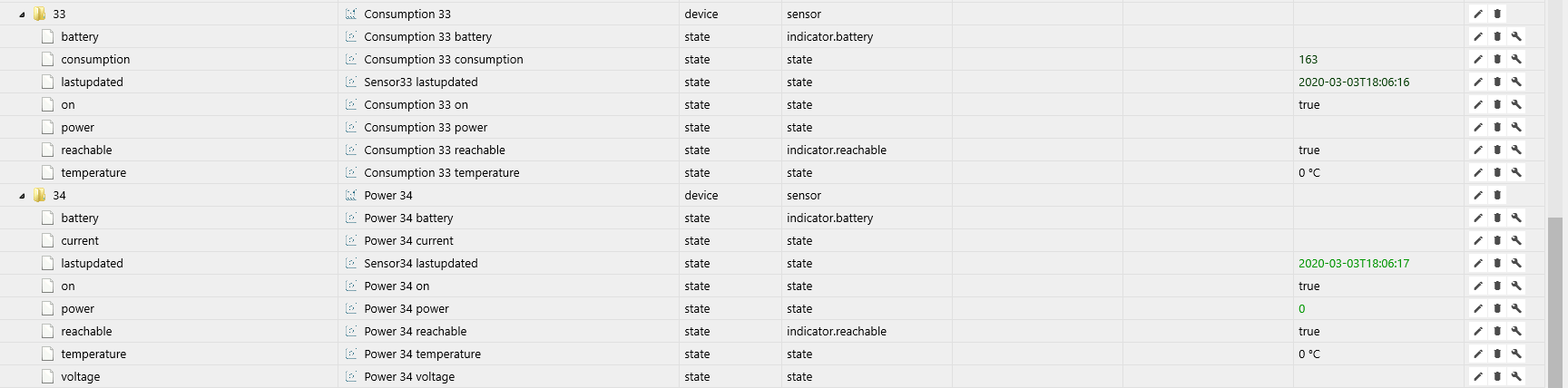
Task: Open custom settings for Power 34 power
Action: coord(1516,308)
